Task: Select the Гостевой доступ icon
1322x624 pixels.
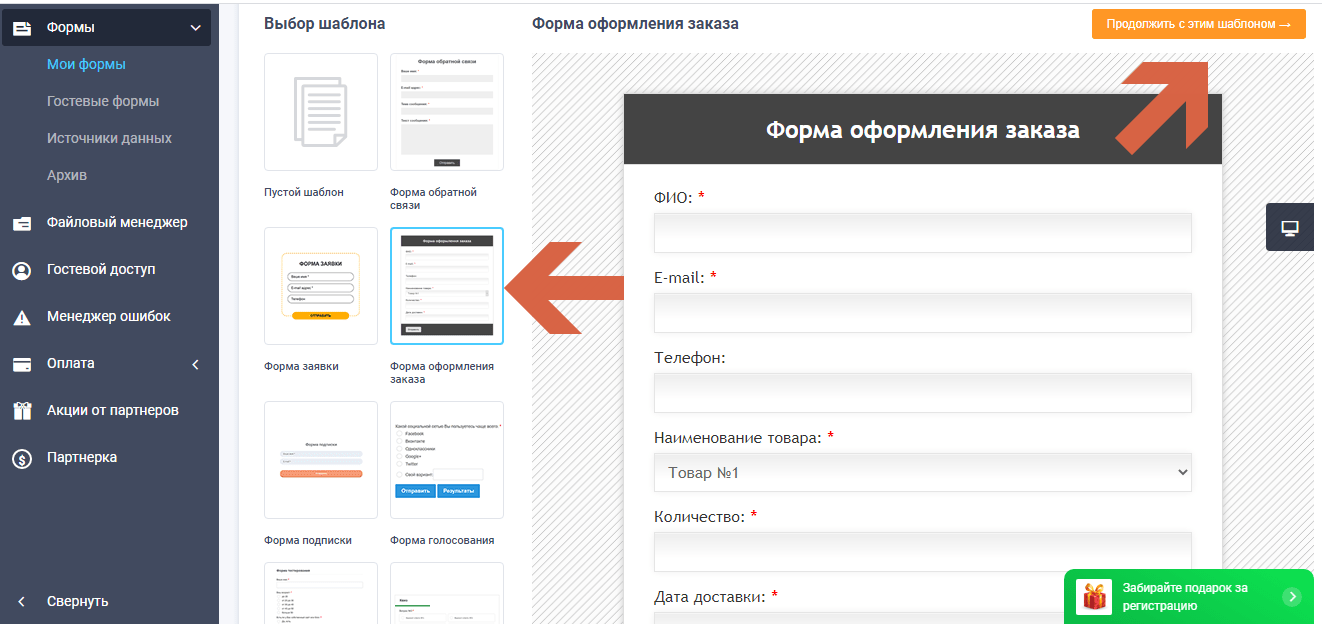Action: pyautogui.click(x=22, y=269)
